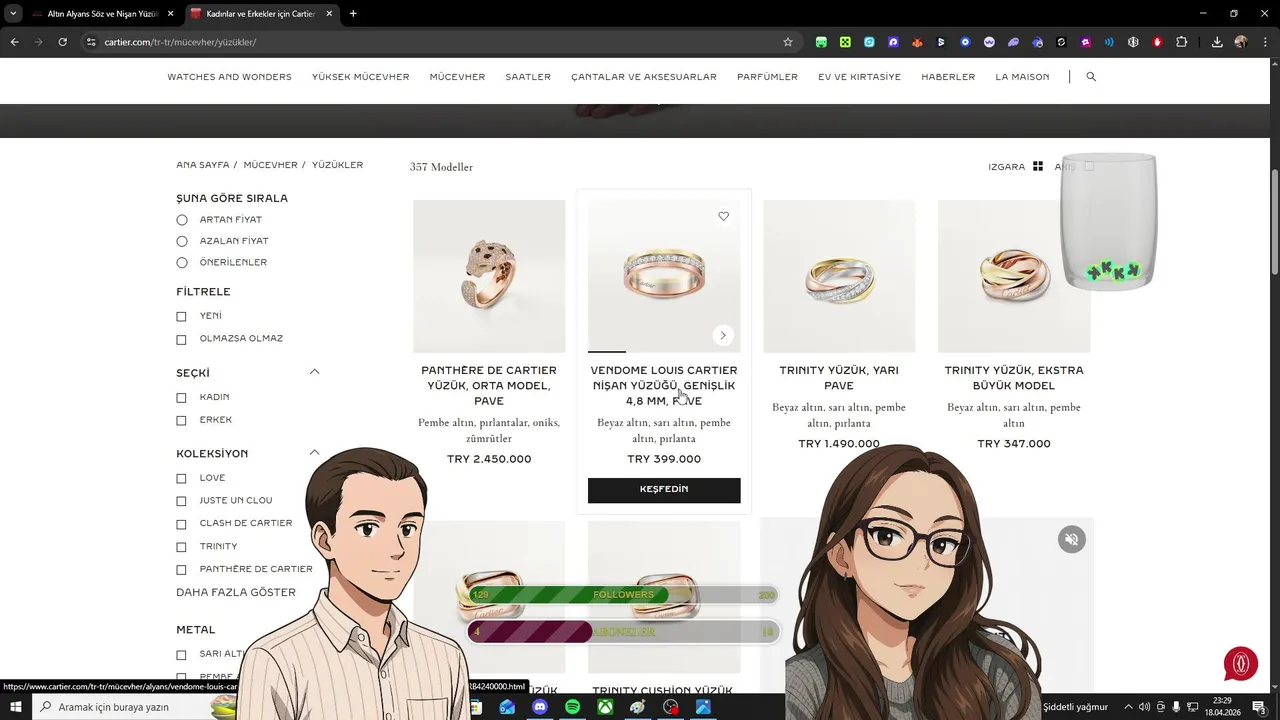Open the Chrome profile avatar
1280x720 pixels.
1241,42
